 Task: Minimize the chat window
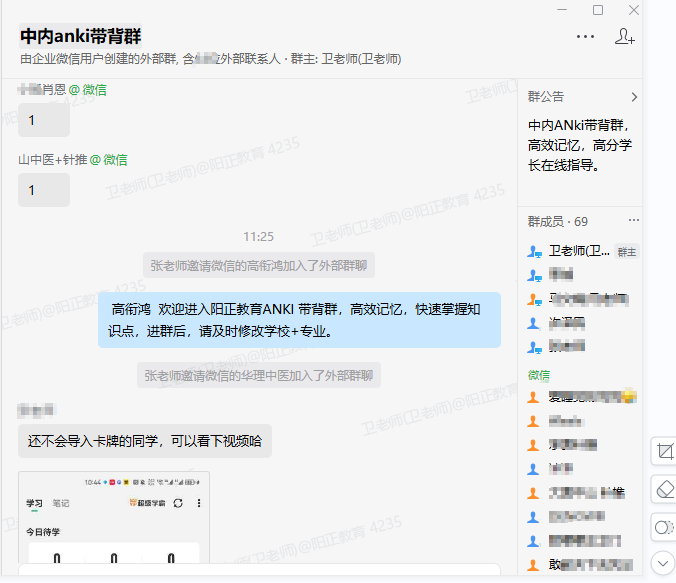562,9
